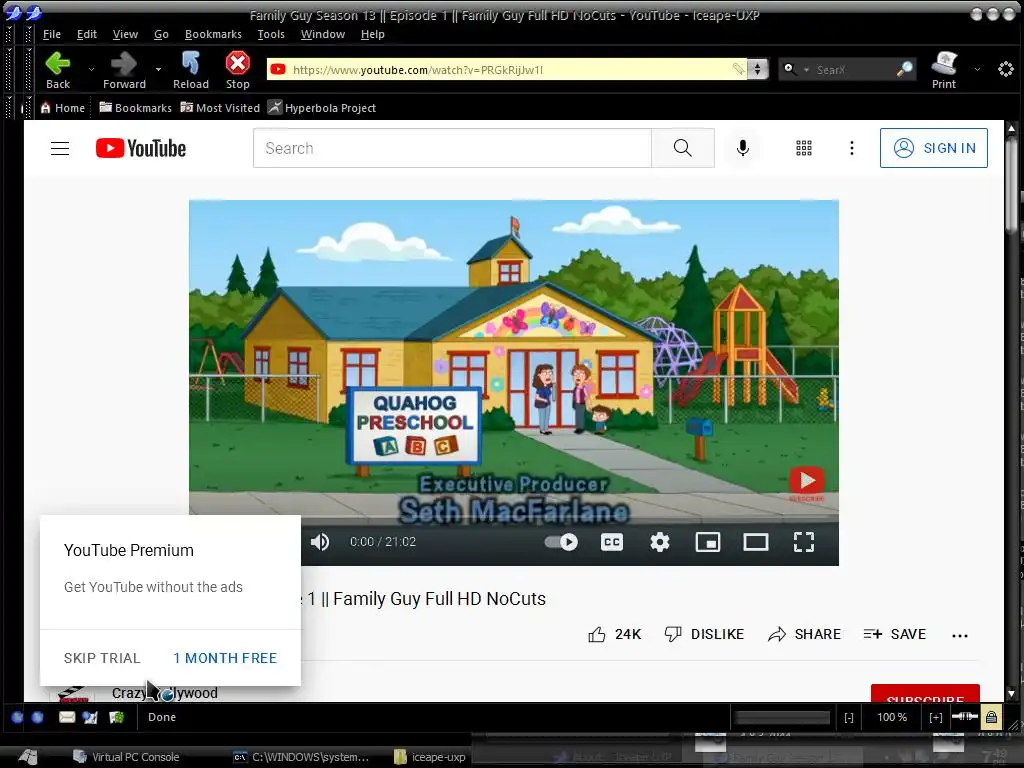Click the 100 % zoom level indicator

892,717
